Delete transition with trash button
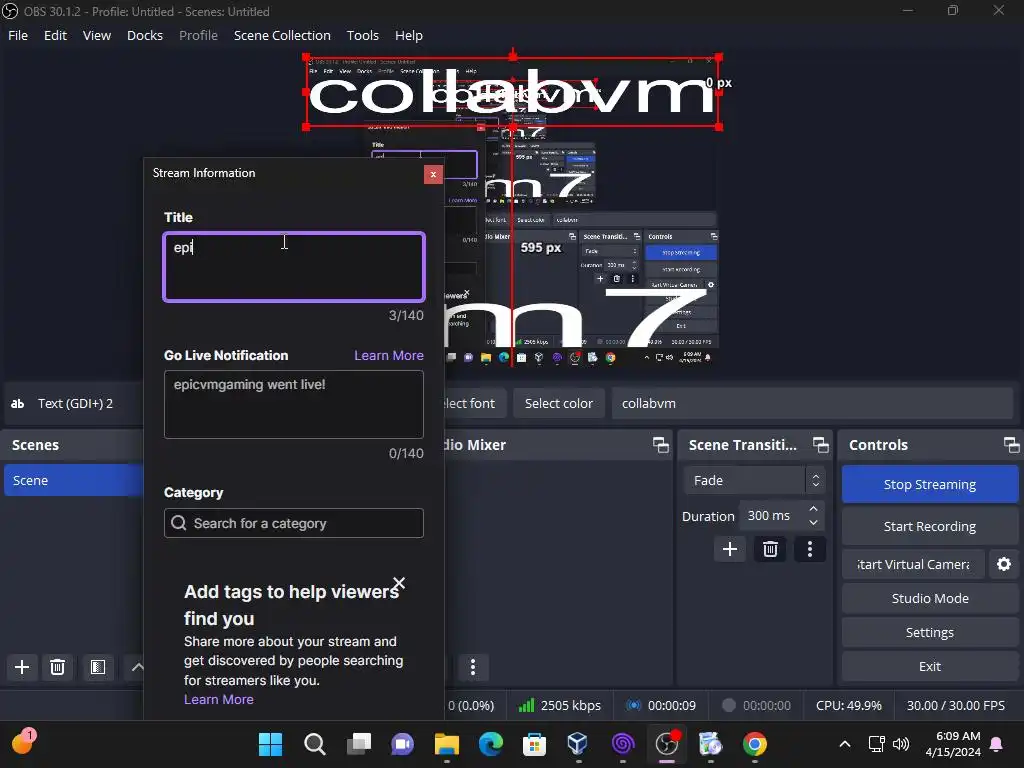1024x768 pixels. [770, 549]
